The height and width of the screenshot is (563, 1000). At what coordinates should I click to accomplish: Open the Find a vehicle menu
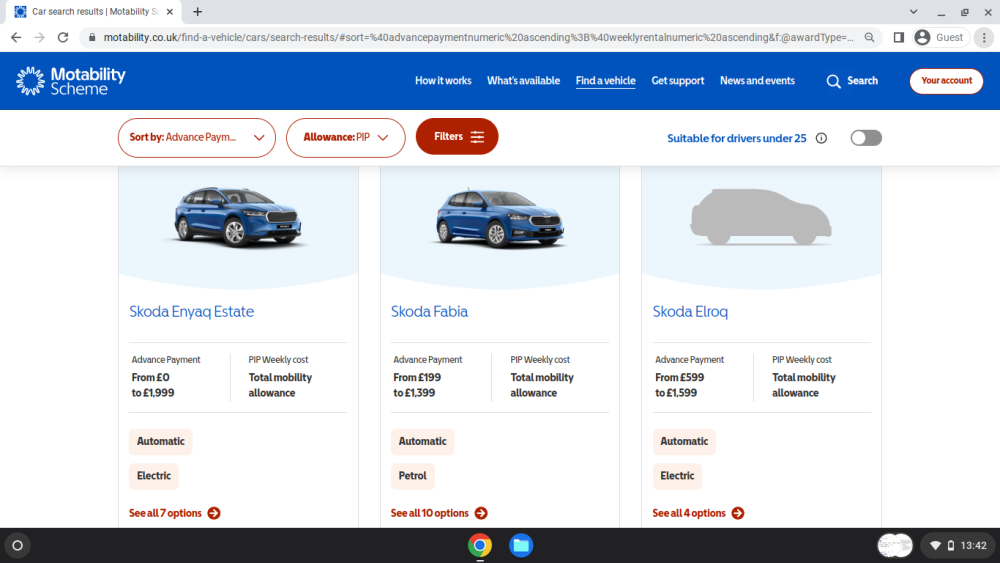click(x=605, y=81)
